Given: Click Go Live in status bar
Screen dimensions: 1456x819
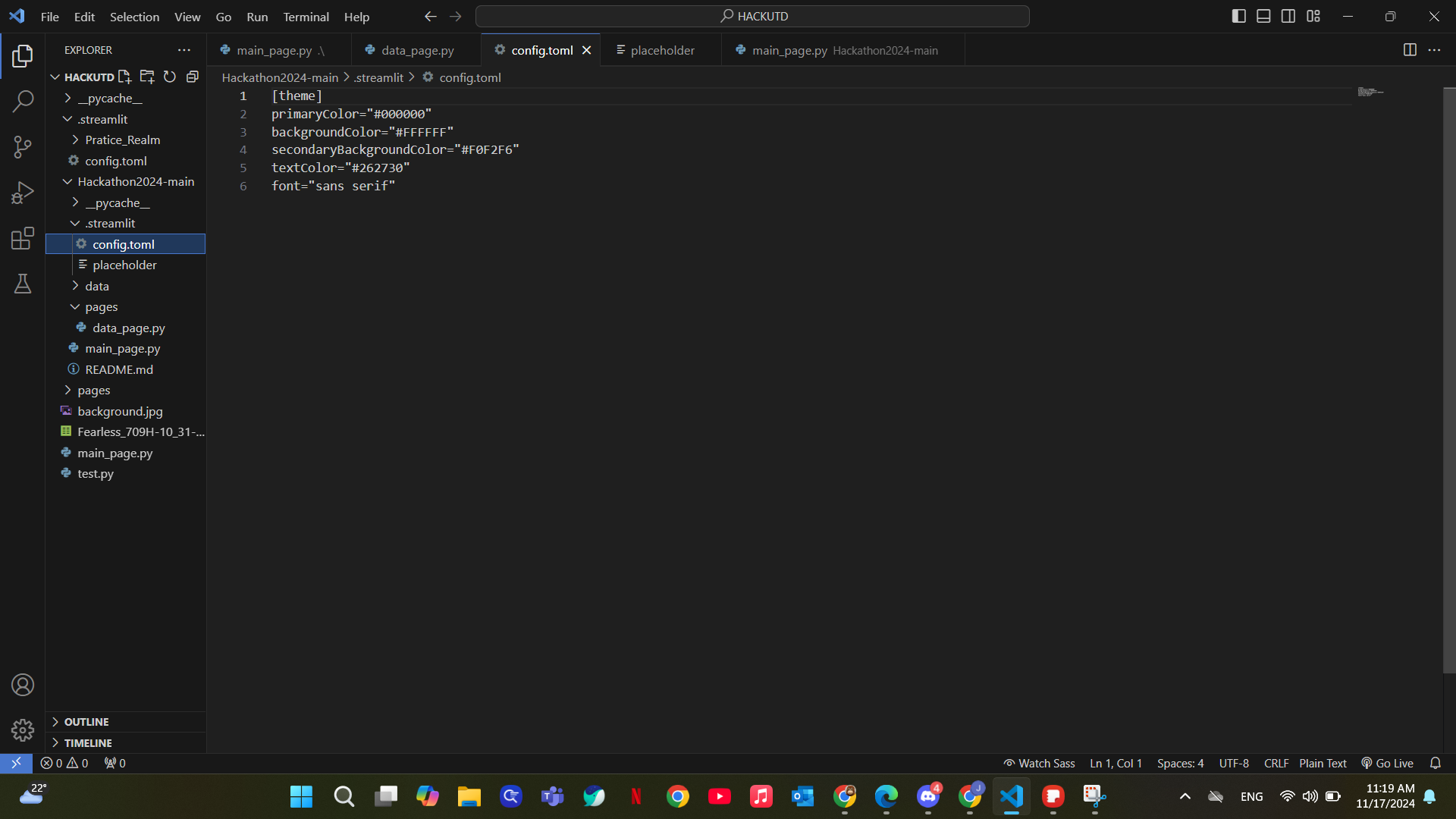Looking at the screenshot, I should [1387, 764].
